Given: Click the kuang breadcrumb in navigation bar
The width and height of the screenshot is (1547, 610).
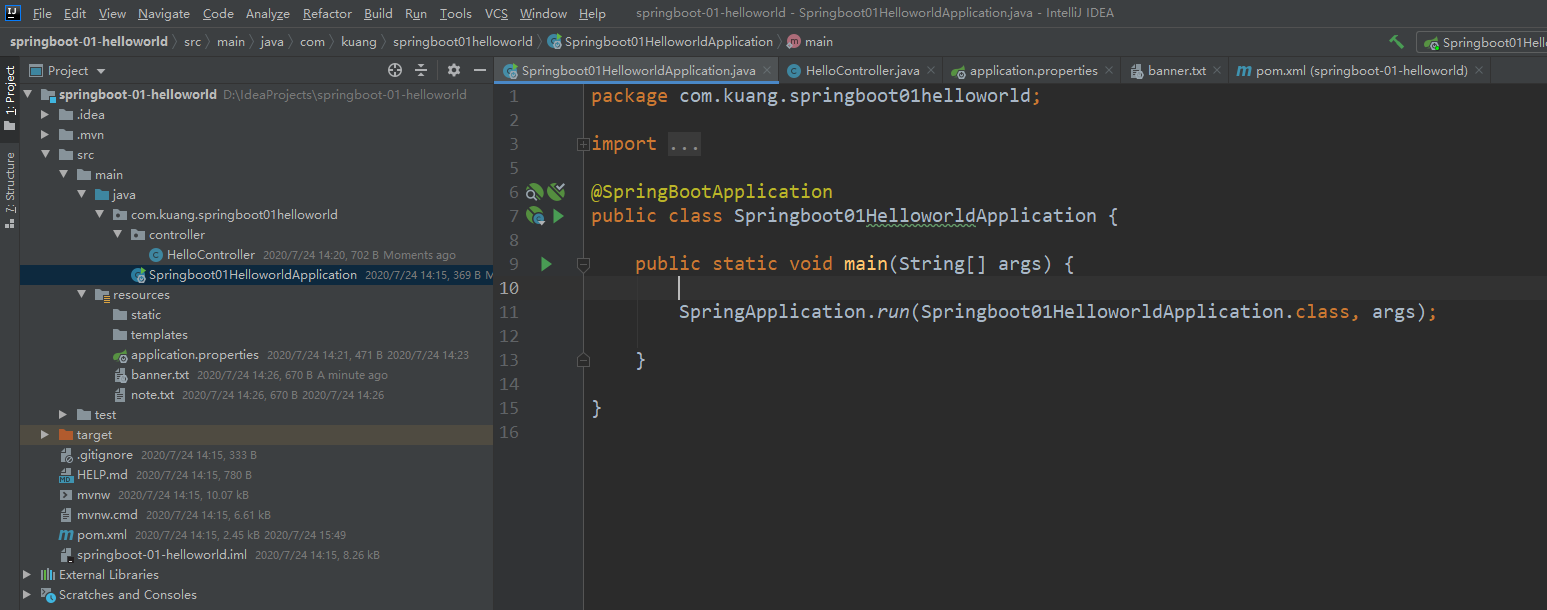Looking at the screenshot, I should [359, 42].
